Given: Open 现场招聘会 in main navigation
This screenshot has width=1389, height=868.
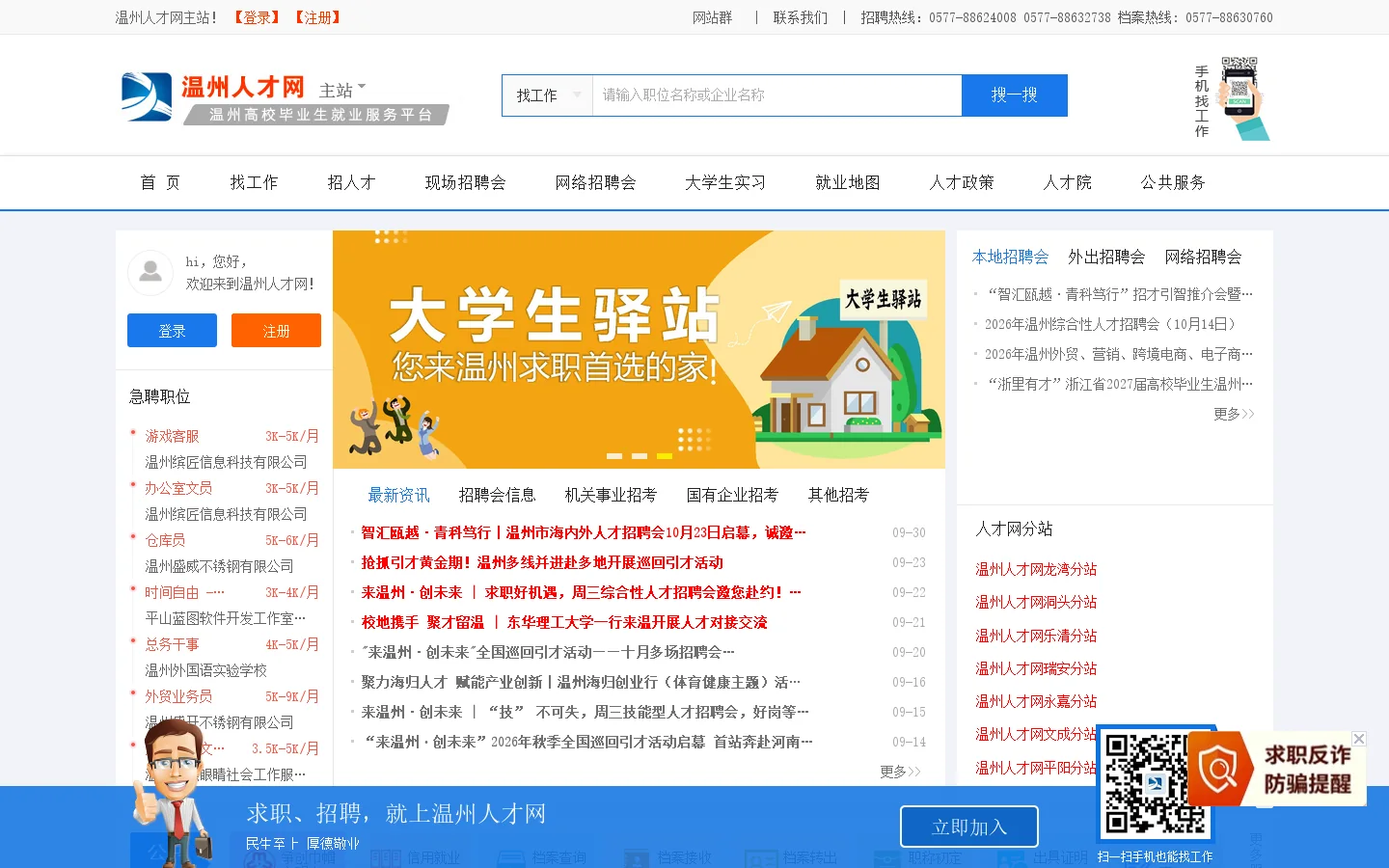Looking at the screenshot, I should 465,182.
